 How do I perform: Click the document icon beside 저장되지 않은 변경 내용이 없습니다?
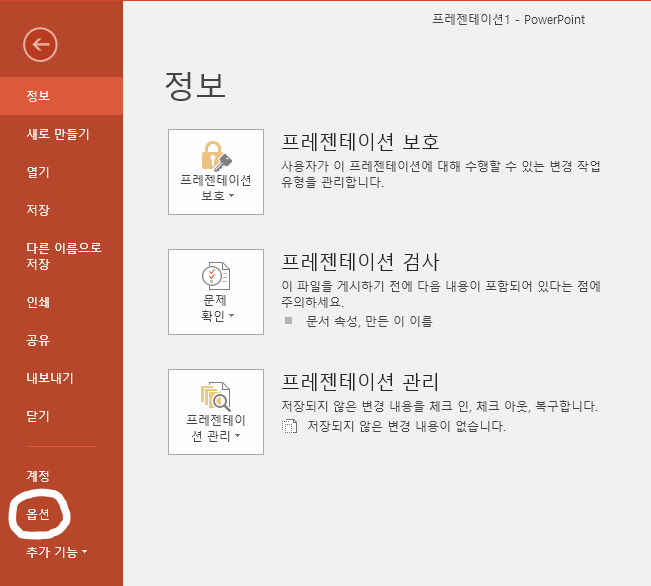289,426
